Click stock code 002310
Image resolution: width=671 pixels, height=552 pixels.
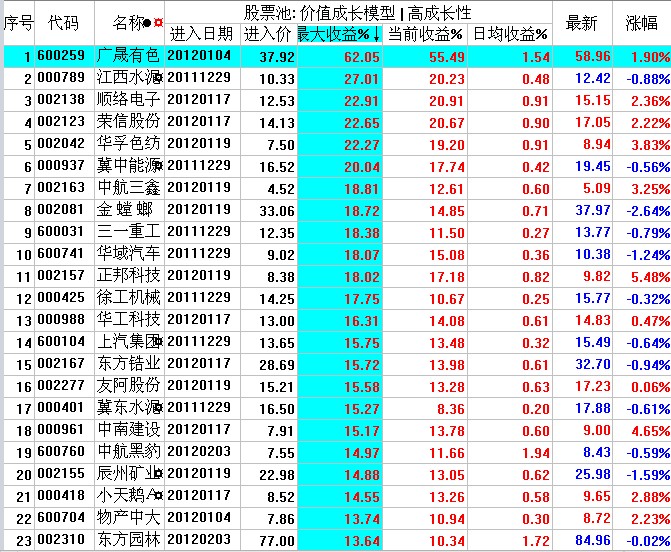coord(61,540)
